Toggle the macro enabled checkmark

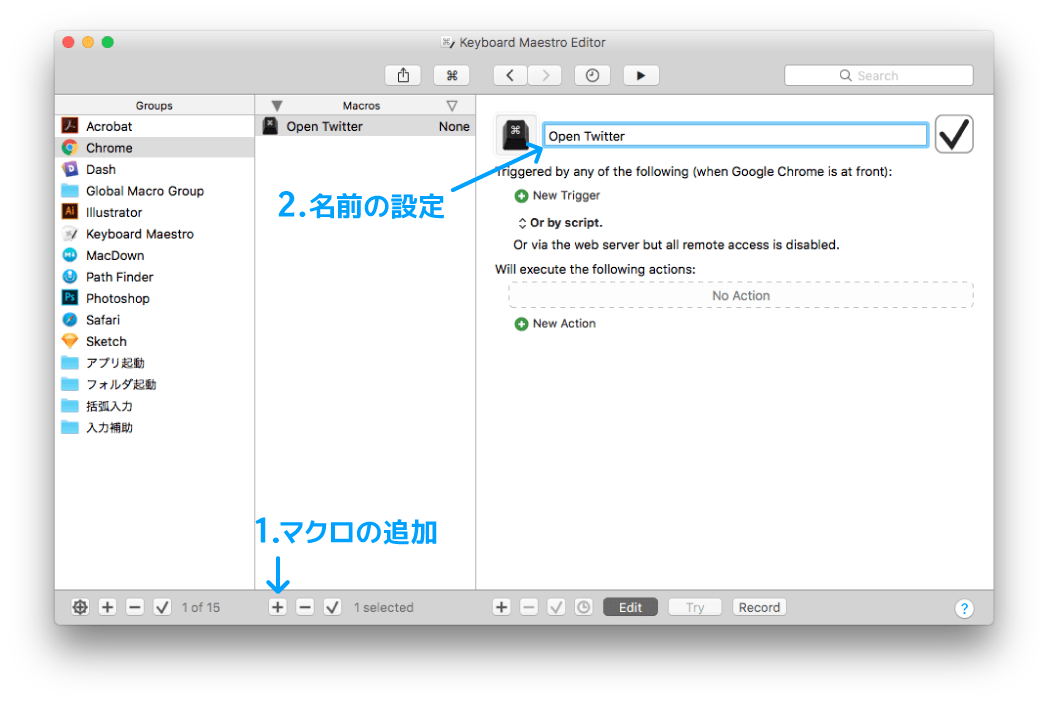click(x=953, y=133)
